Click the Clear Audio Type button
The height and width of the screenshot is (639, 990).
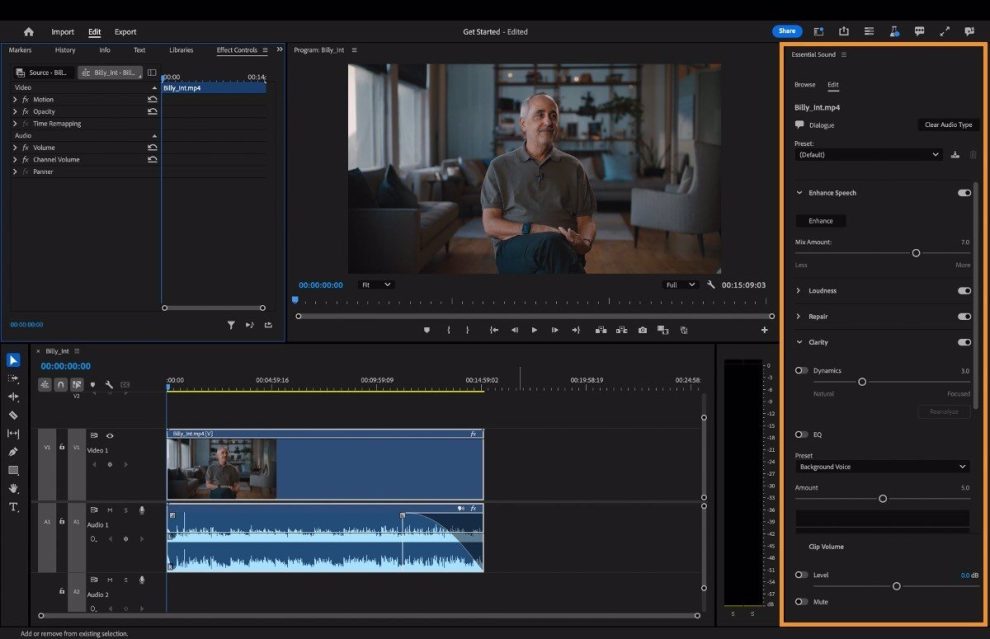pos(948,125)
